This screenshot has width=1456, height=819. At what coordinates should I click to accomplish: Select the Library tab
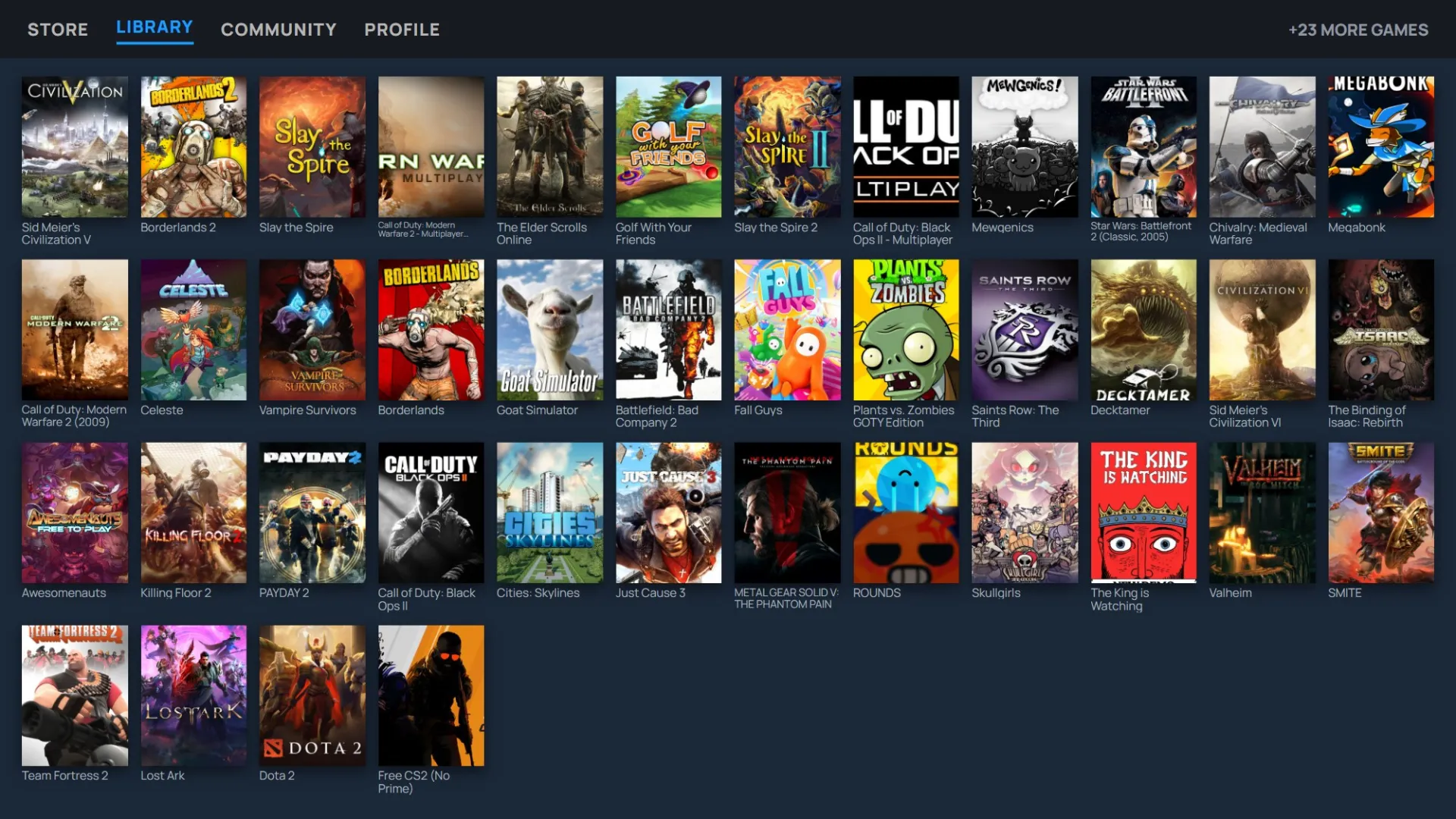tap(155, 27)
